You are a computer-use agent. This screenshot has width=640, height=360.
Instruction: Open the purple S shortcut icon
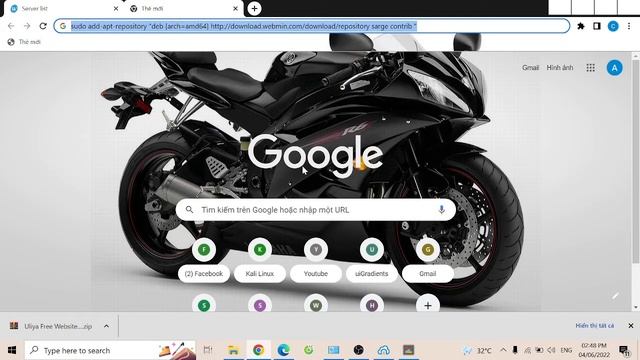click(x=260, y=305)
